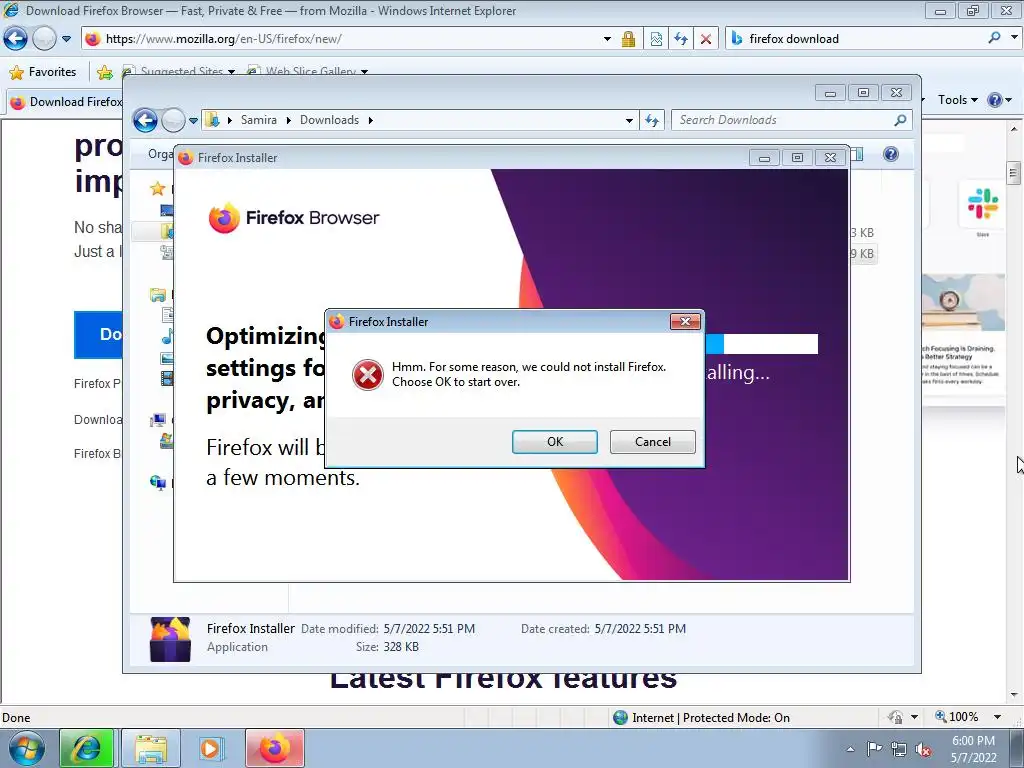
Task: Click the Computer icon in Explorer navigation pane
Action: [158, 420]
